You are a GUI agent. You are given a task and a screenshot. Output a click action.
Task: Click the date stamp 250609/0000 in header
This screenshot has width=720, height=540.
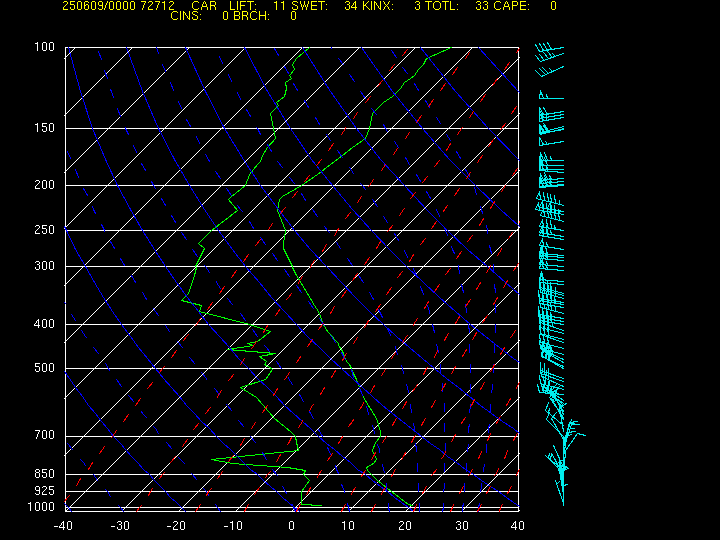click(x=99, y=6)
